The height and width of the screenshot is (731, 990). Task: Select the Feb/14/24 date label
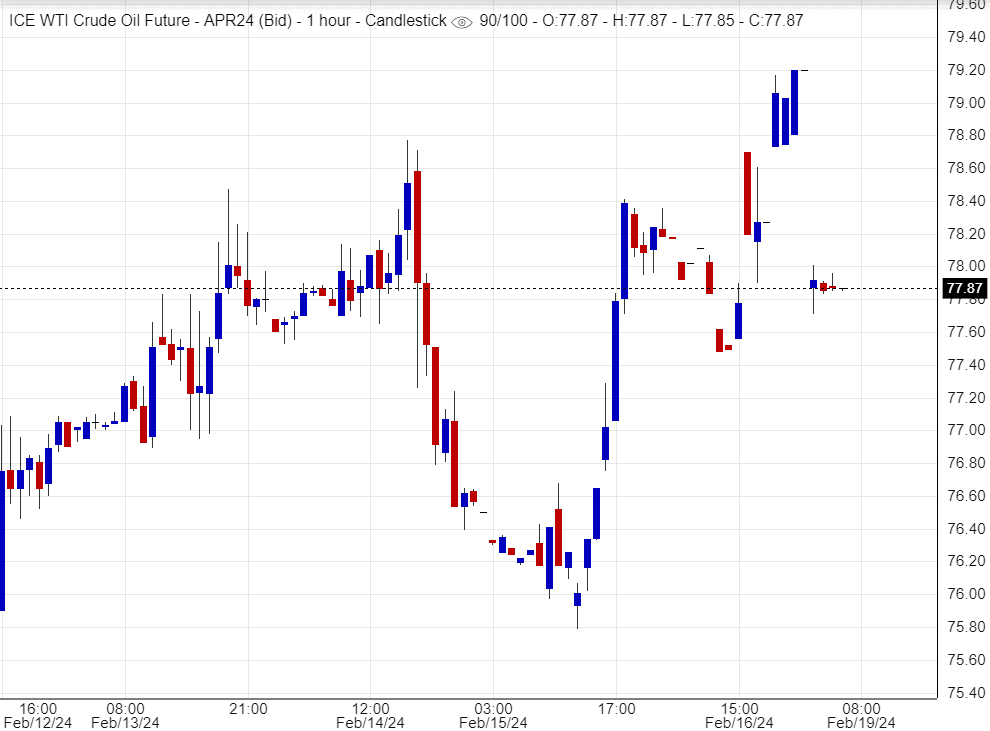point(370,722)
